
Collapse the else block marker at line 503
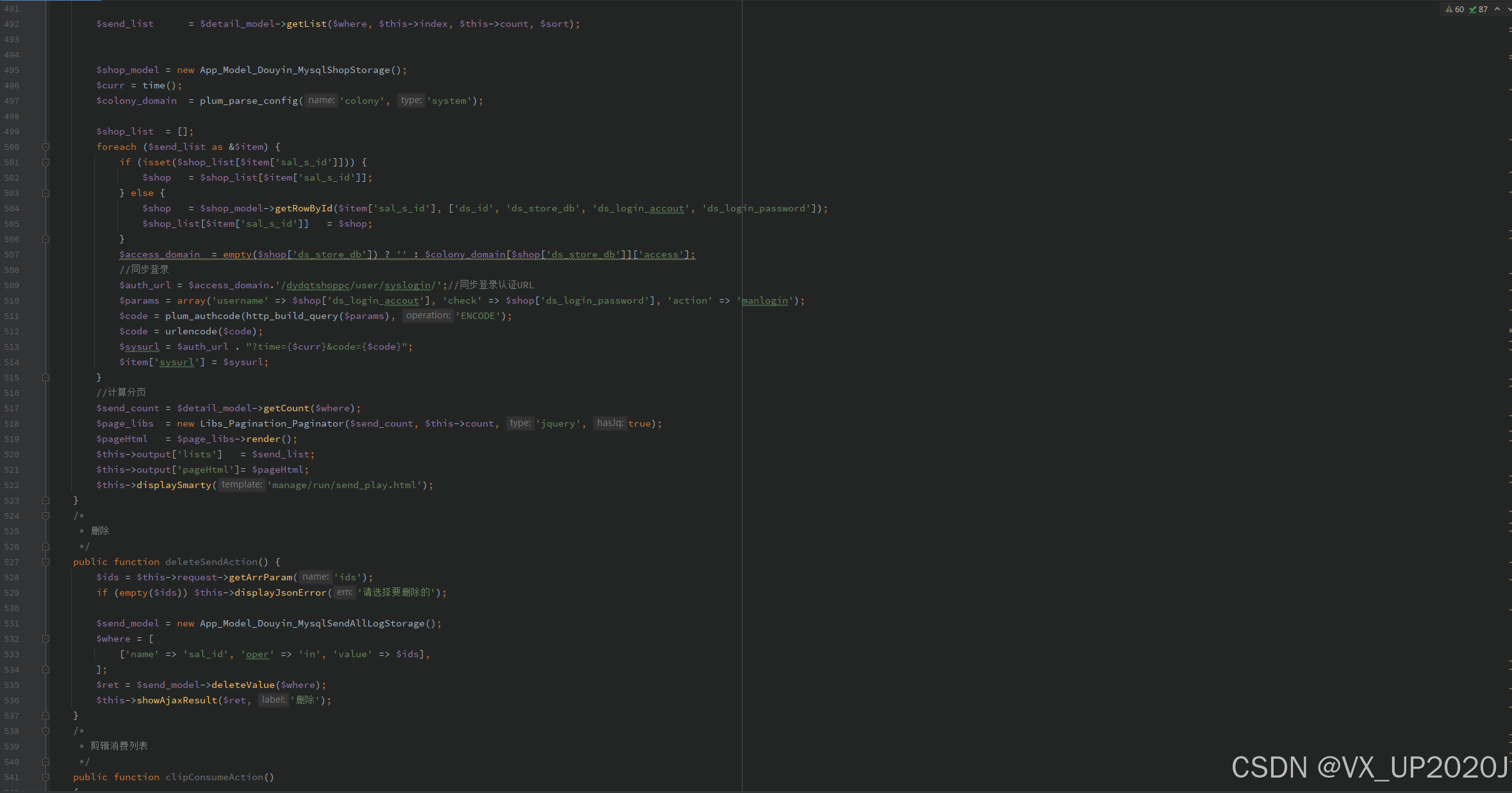[x=45, y=193]
